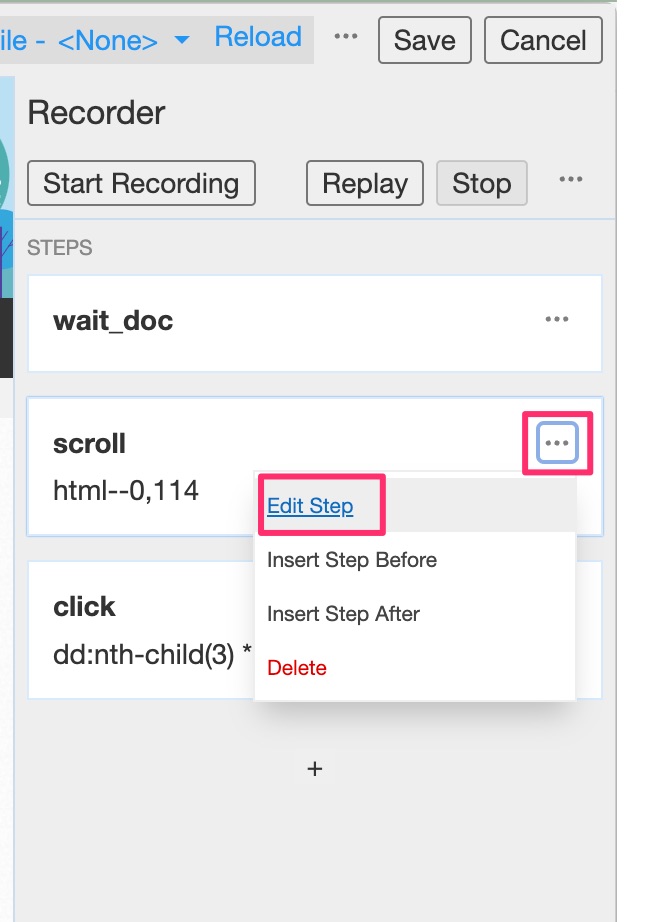The height and width of the screenshot is (922, 658).
Task: Open the overflow menu beside Cancel
Action: (x=345, y=36)
